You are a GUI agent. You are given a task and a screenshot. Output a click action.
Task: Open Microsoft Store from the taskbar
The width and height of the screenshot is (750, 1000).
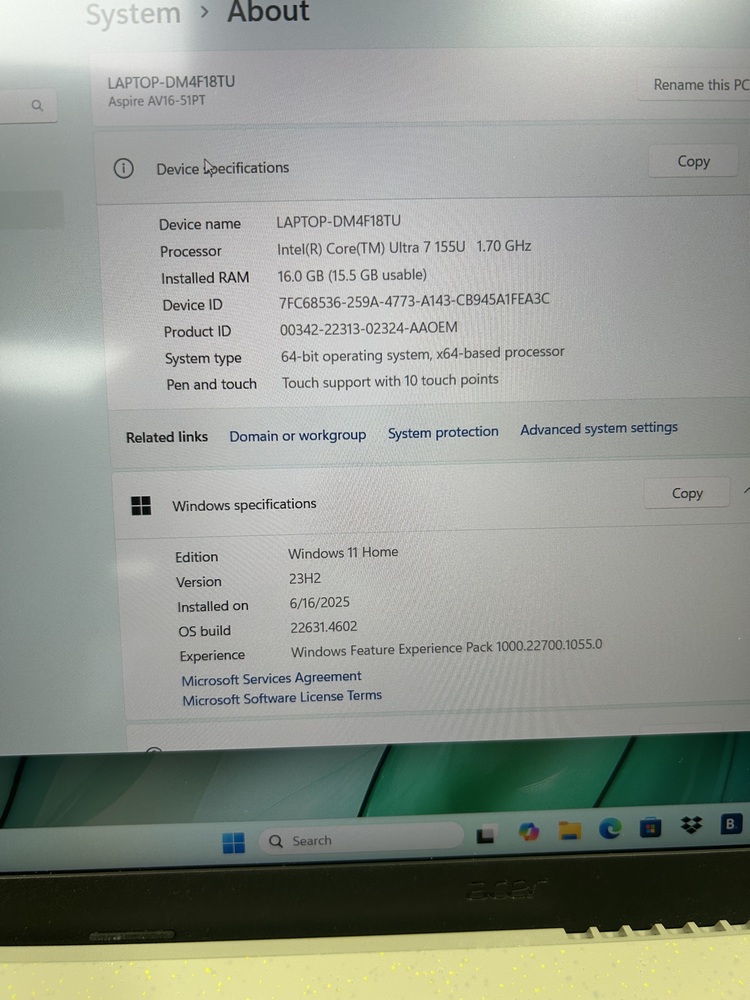[651, 827]
